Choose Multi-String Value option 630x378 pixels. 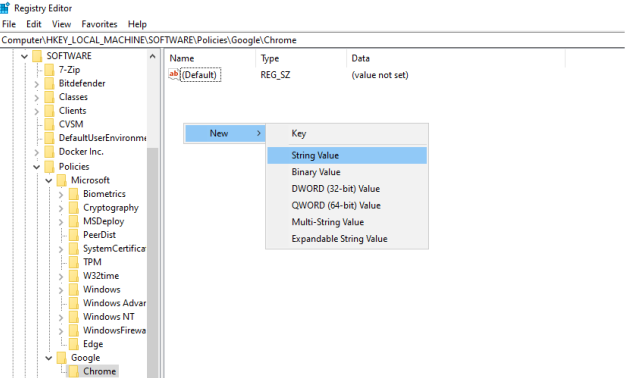347,222
